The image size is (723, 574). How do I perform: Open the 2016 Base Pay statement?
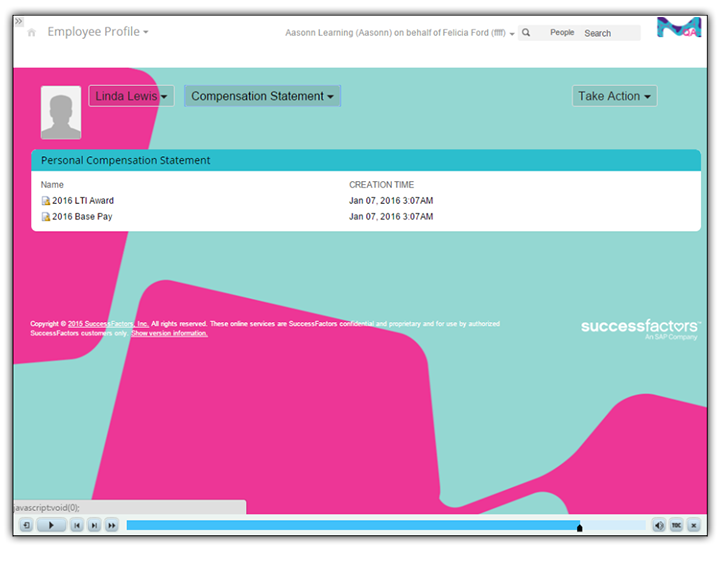click(81, 216)
